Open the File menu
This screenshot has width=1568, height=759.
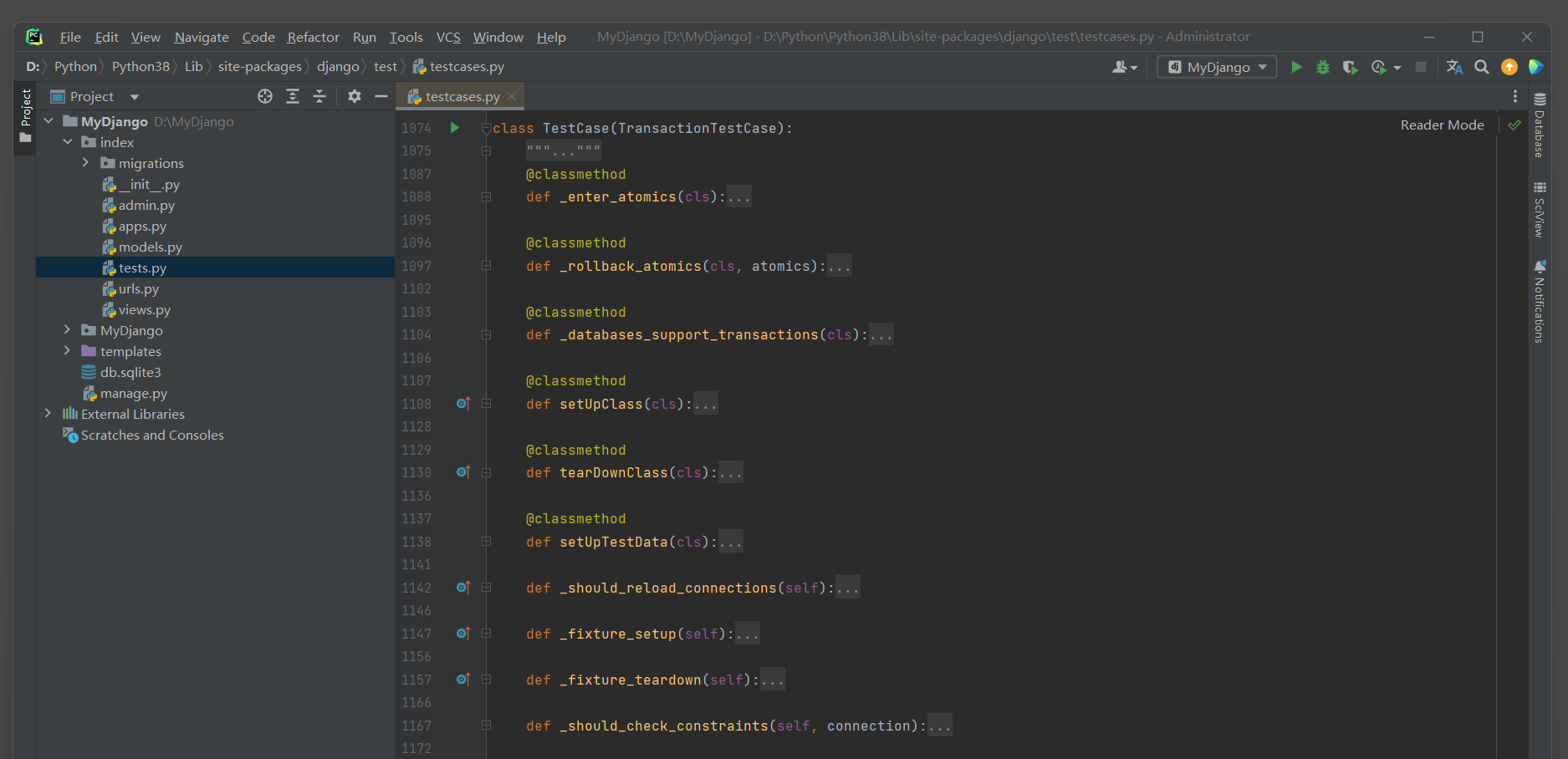pos(70,37)
